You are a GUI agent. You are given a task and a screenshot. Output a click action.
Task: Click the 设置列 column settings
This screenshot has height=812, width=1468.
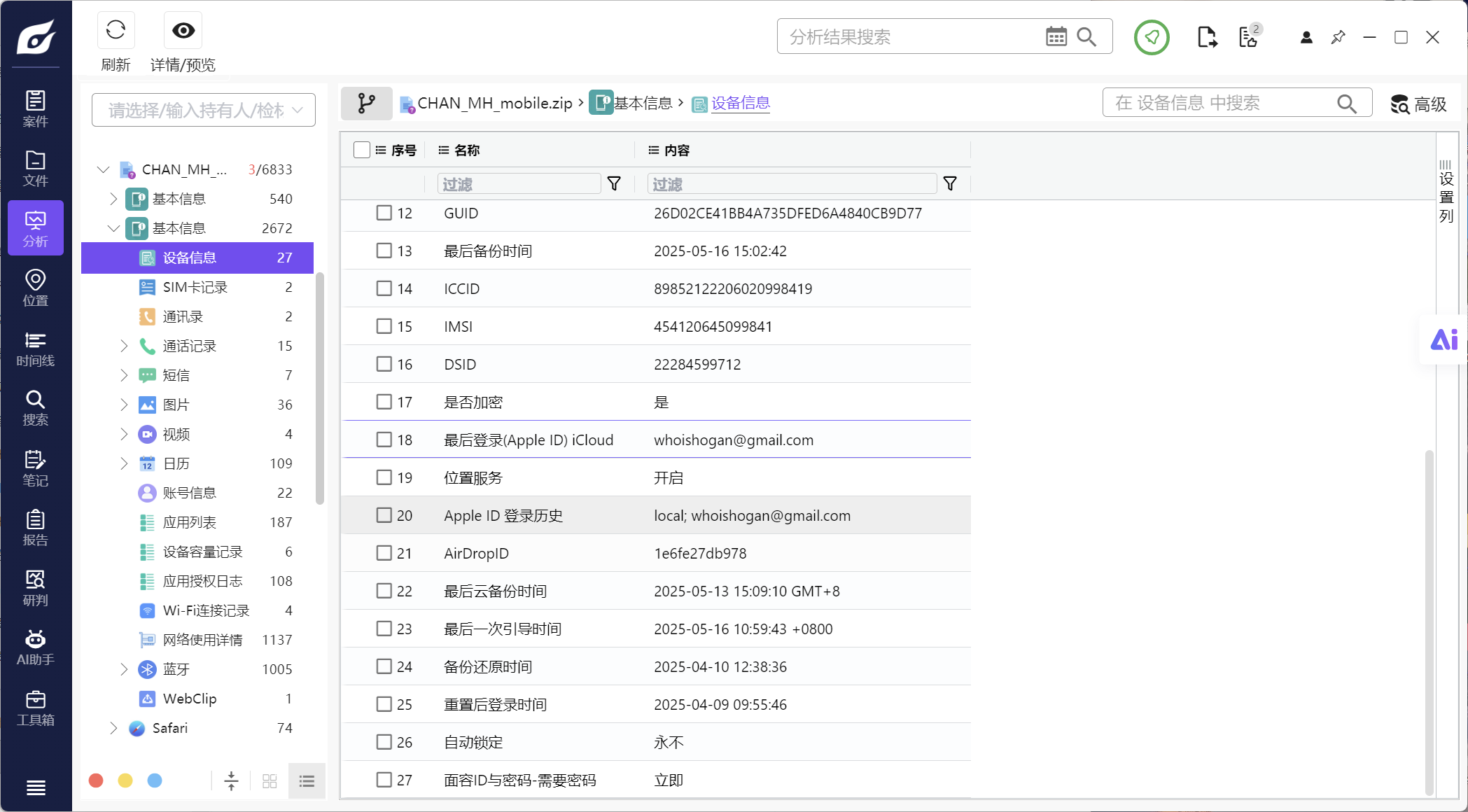click(1446, 191)
